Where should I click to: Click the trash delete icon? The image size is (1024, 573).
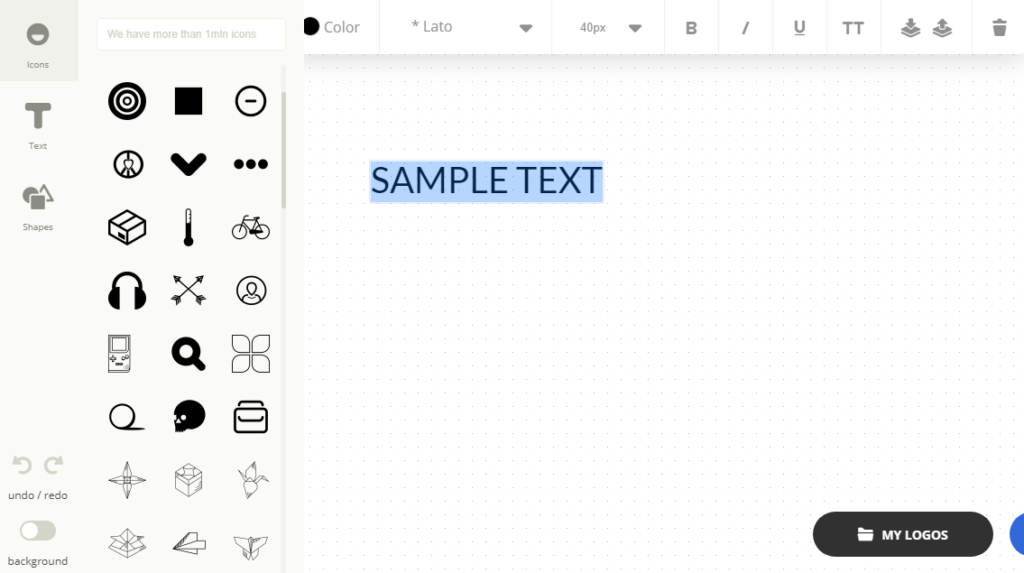point(999,27)
